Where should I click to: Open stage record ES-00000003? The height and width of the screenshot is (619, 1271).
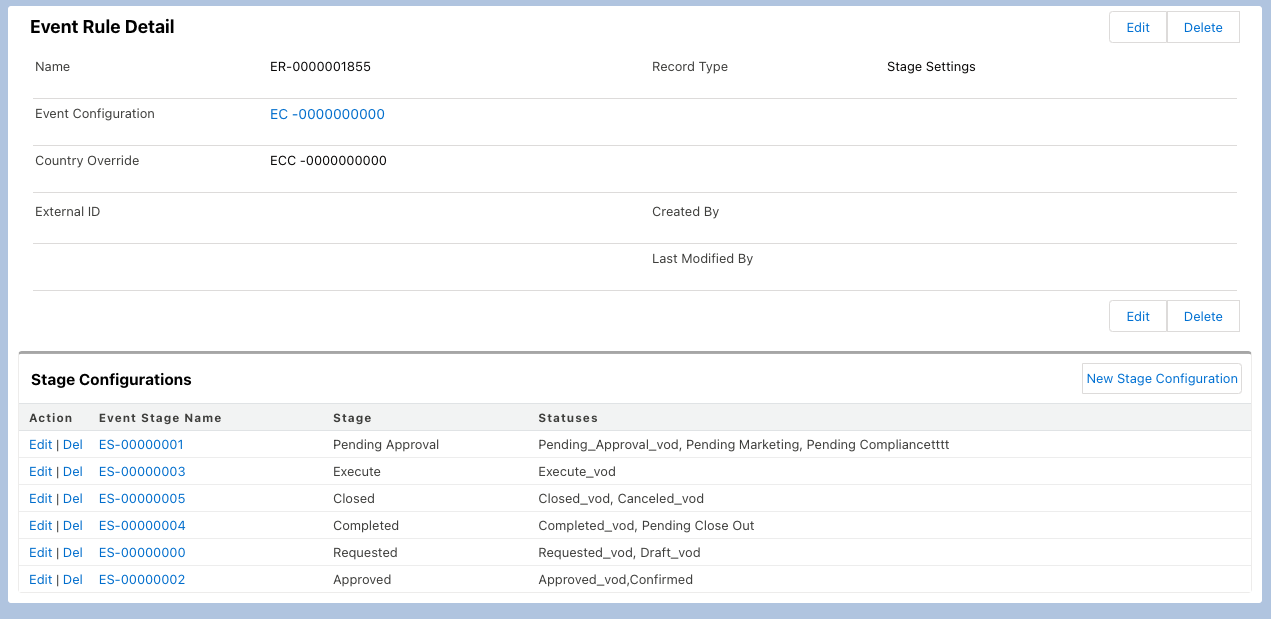(141, 471)
